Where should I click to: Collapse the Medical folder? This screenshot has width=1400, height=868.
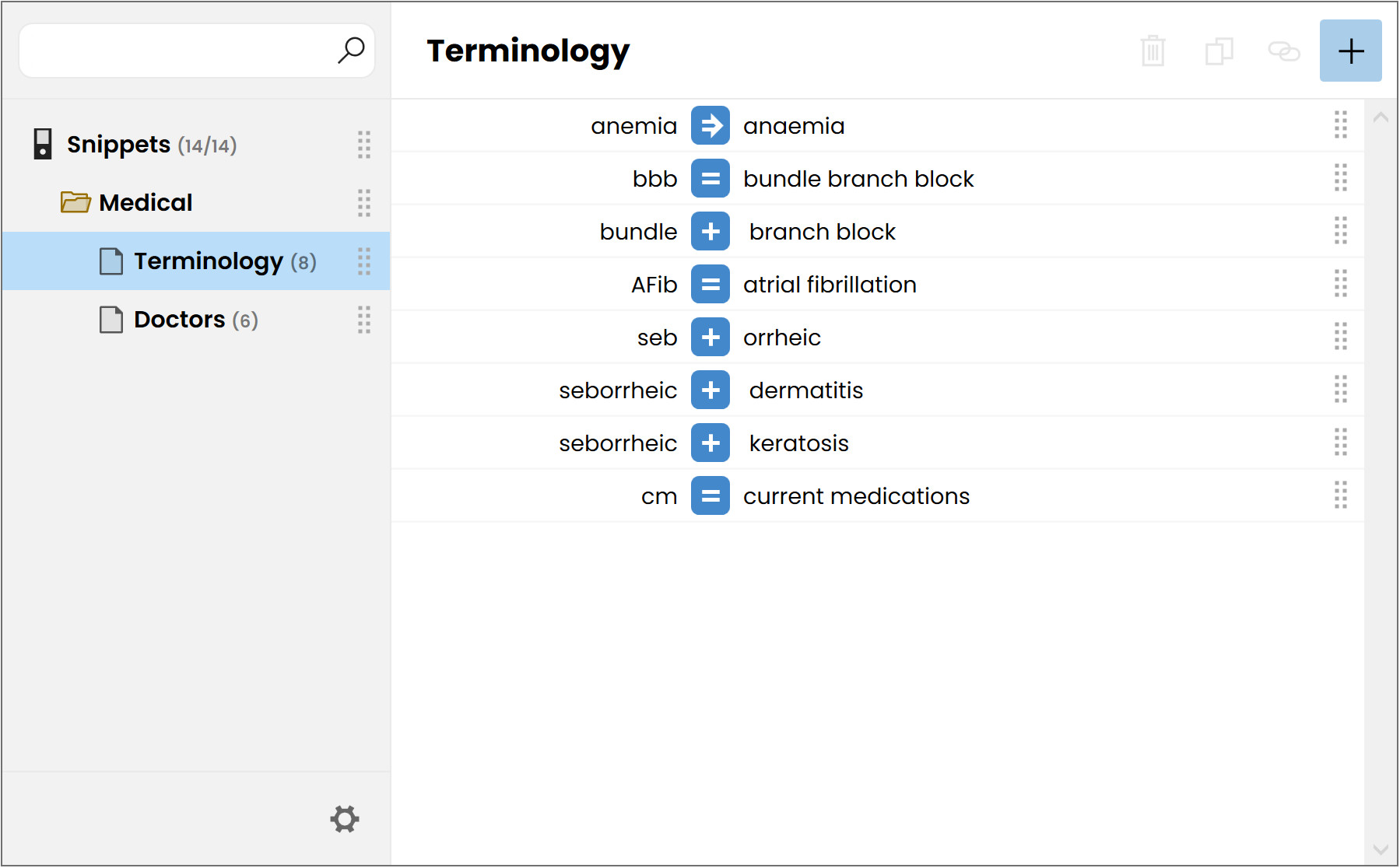75,202
